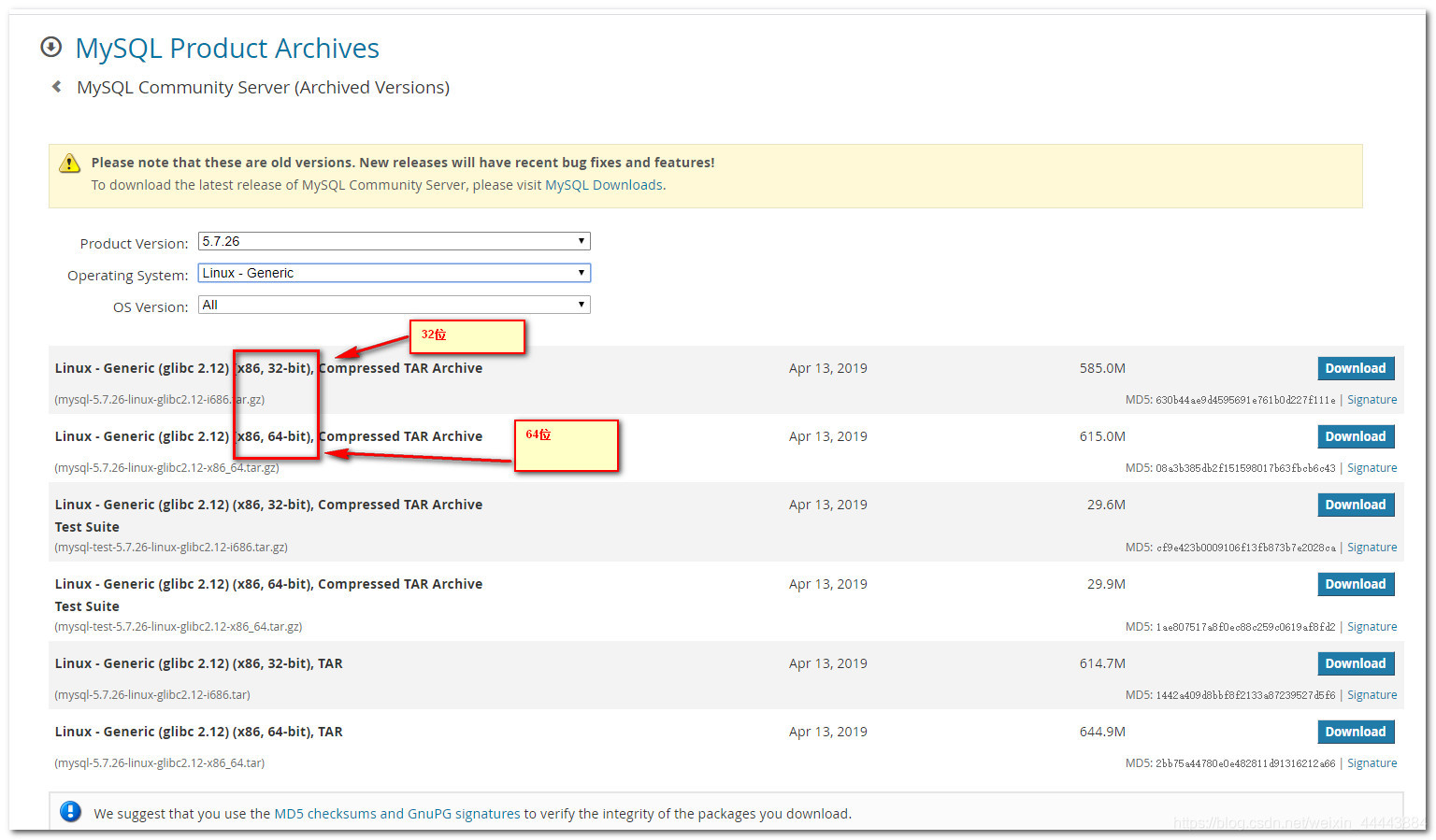
Task: Click the 29.6M file size
Action: coord(1106,505)
